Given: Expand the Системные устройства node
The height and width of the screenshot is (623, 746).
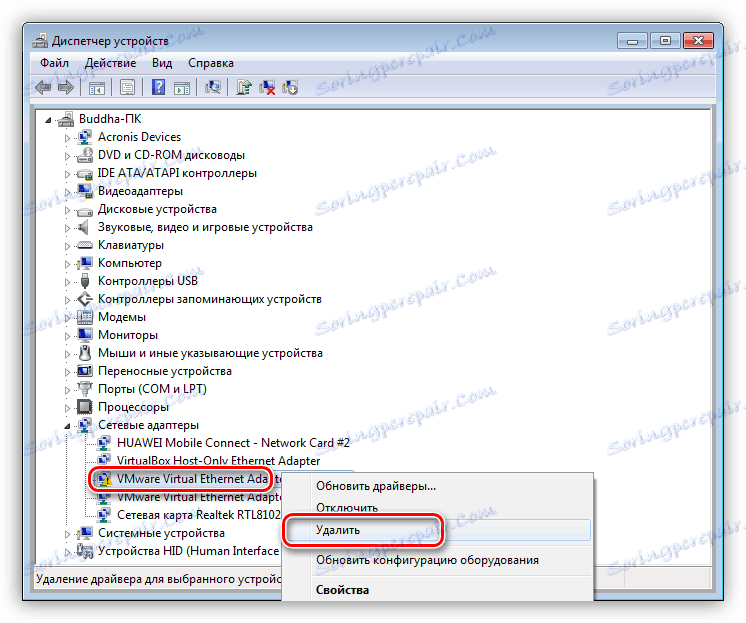Looking at the screenshot, I should [67, 534].
